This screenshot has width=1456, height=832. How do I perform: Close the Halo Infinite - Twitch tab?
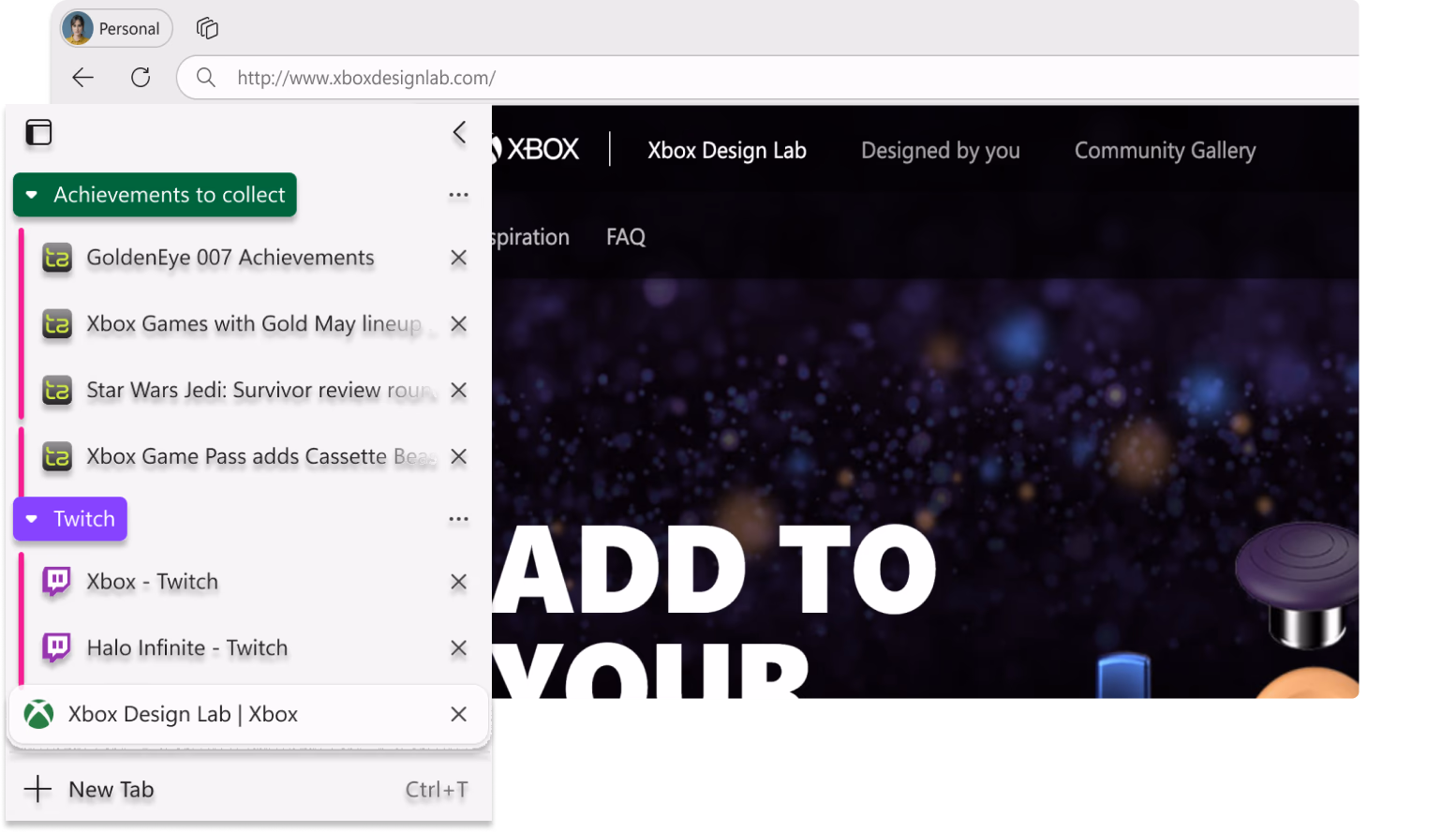tap(458, 648)
